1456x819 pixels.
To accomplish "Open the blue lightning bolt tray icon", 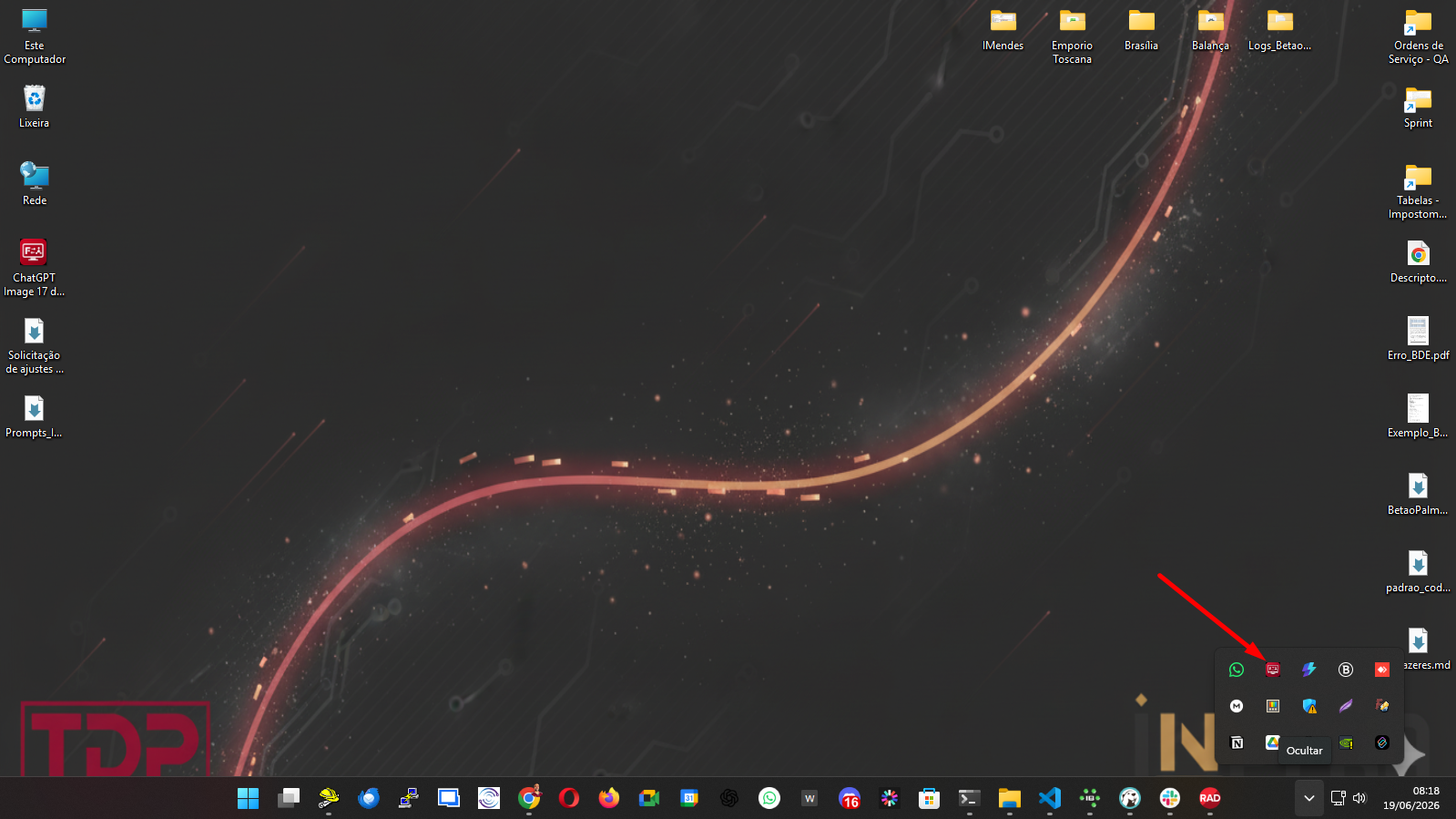I will [1309, 670].
